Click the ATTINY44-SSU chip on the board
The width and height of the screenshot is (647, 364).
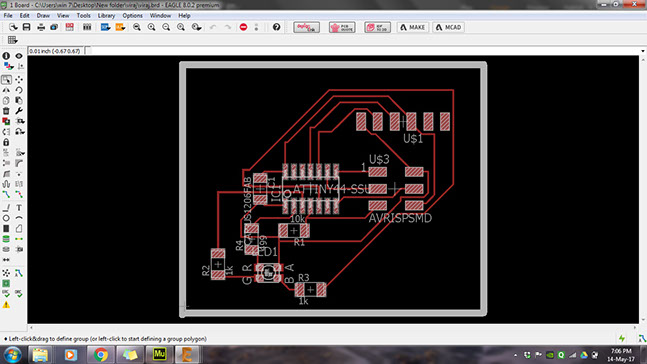point(311,189)
